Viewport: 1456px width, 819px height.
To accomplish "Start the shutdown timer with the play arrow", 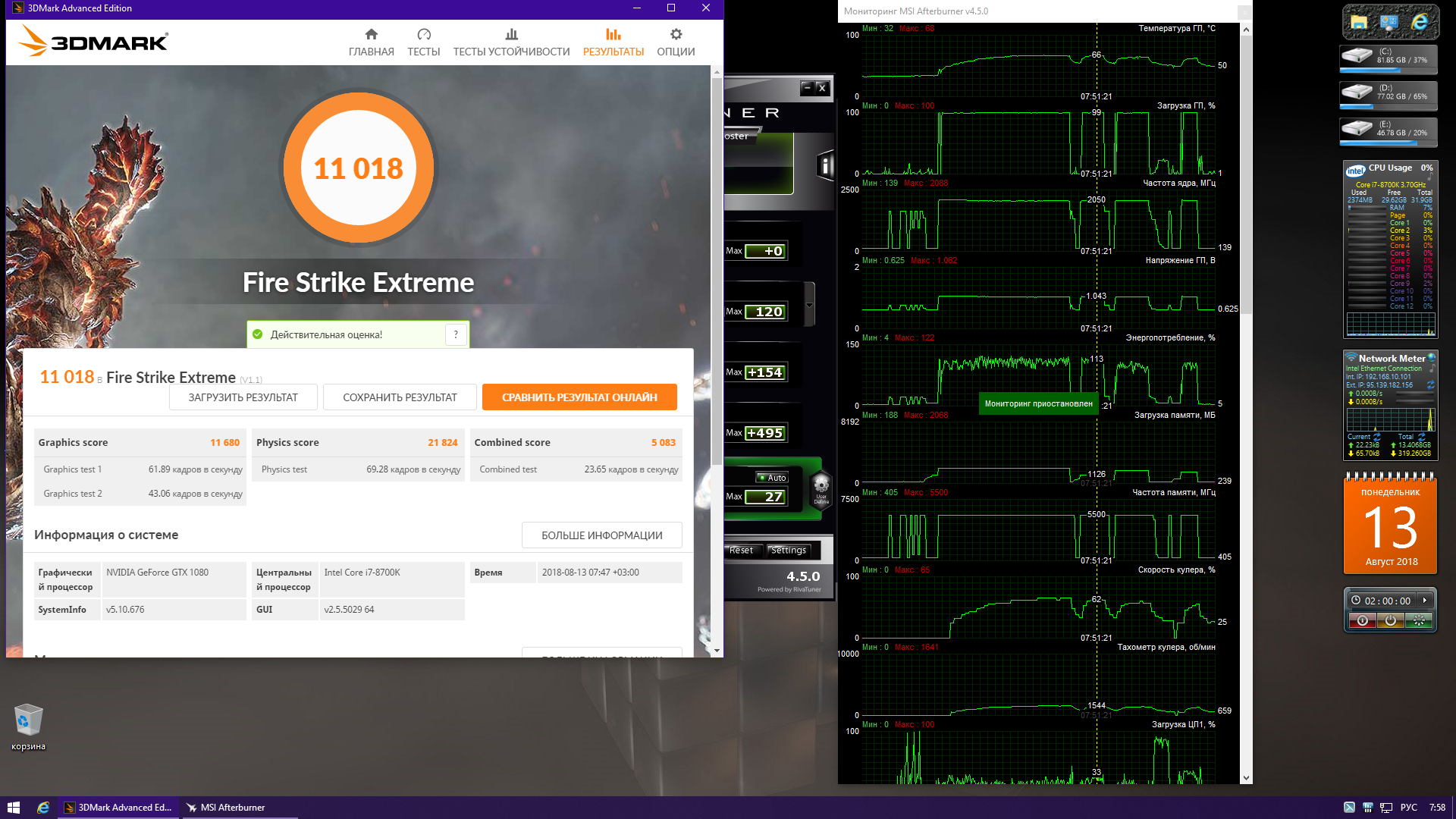I will click(x=1425, y=601).
